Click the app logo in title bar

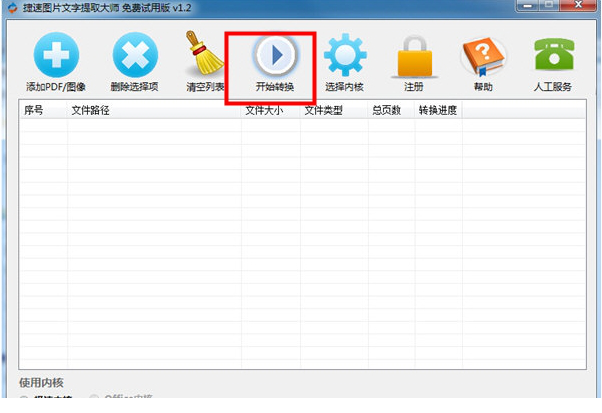point(13,8)
